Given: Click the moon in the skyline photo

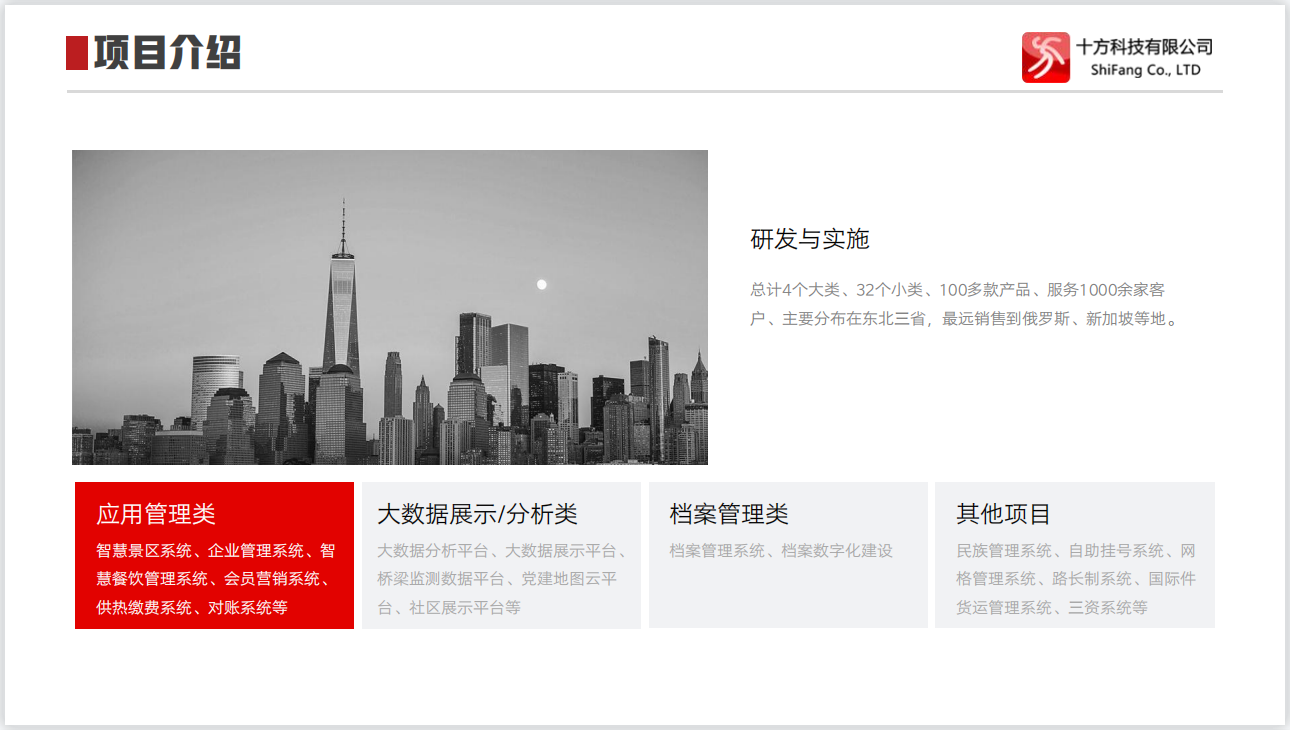Looking at the screenshot, I should 542,285.
